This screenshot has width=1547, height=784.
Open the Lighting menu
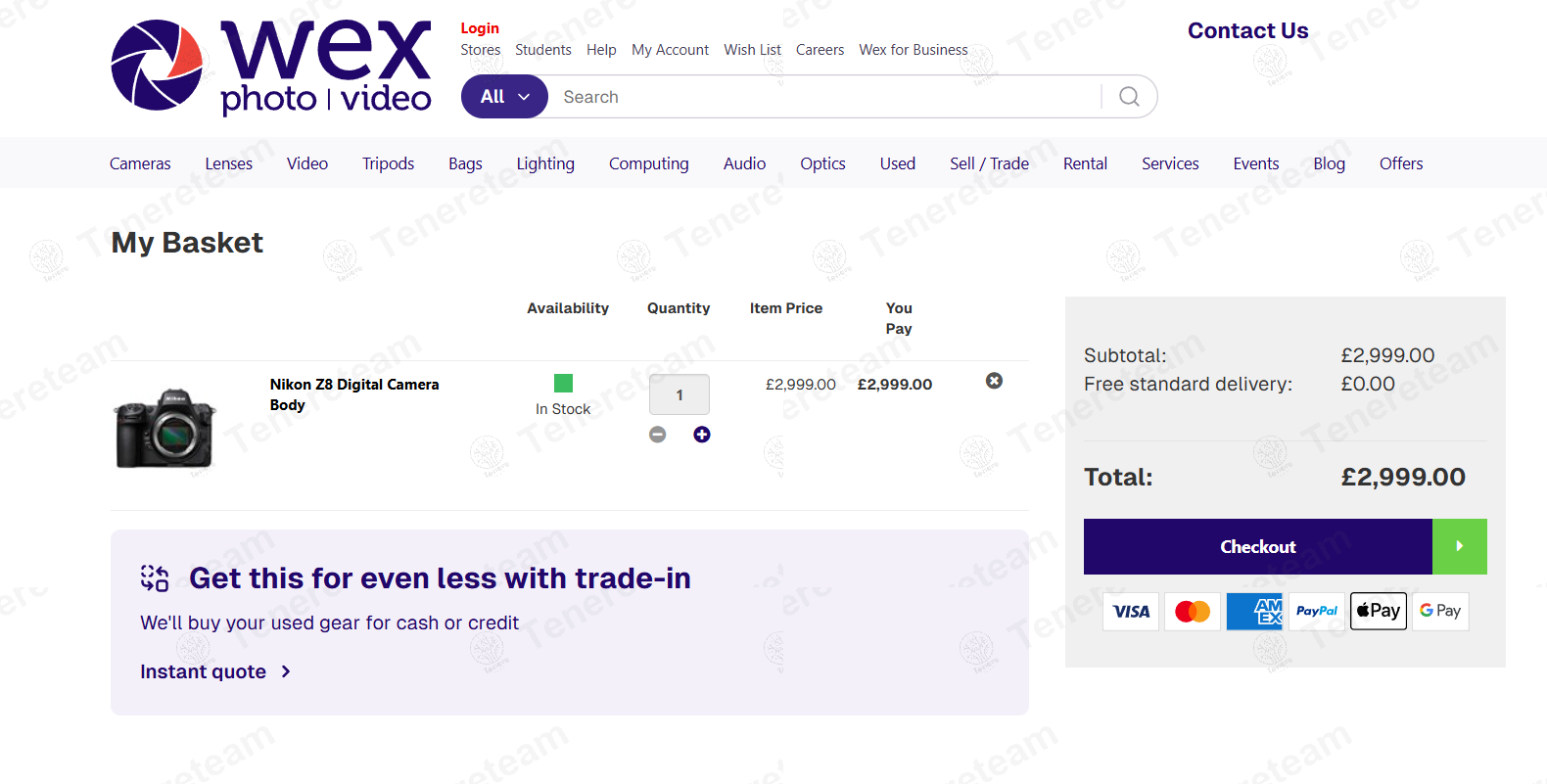(545, 163)
